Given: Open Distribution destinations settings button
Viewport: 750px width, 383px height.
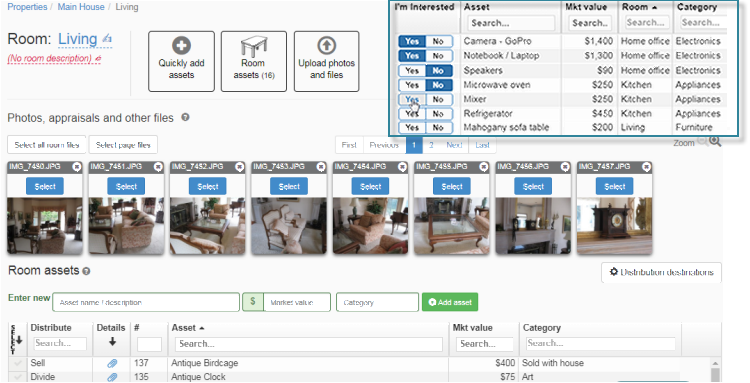Looking at the screenshot, I should click(661, 272).
